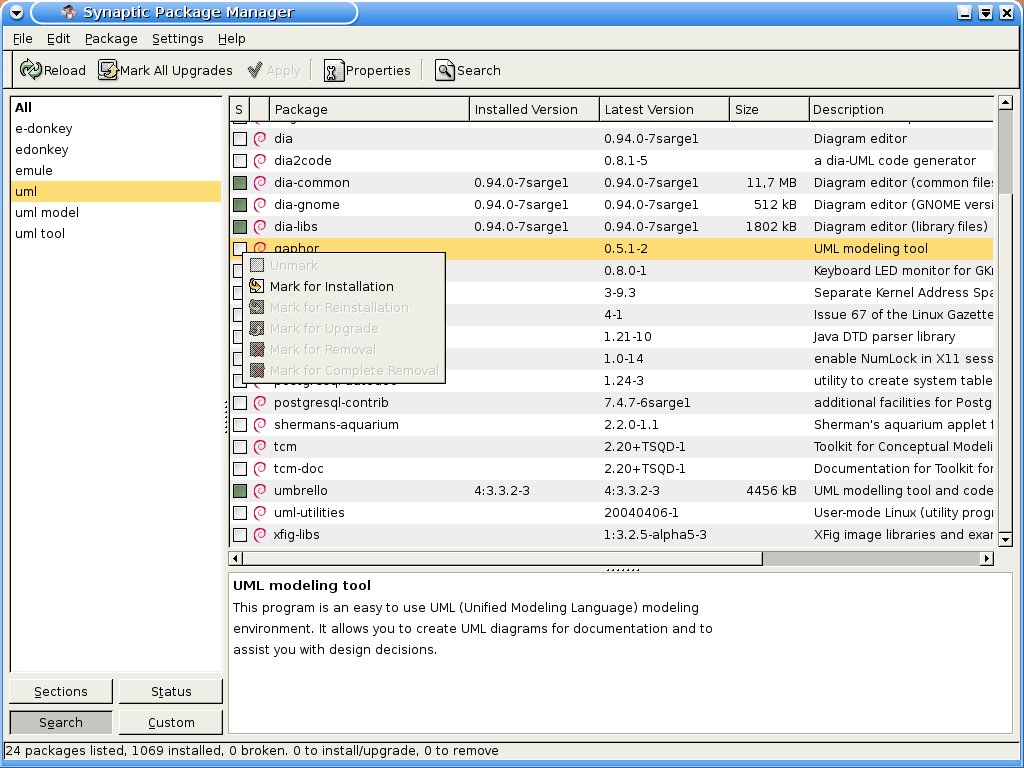This screenshot has height=768, width=1024.
Task: Open the Settings menu
Action: [178, 39]
